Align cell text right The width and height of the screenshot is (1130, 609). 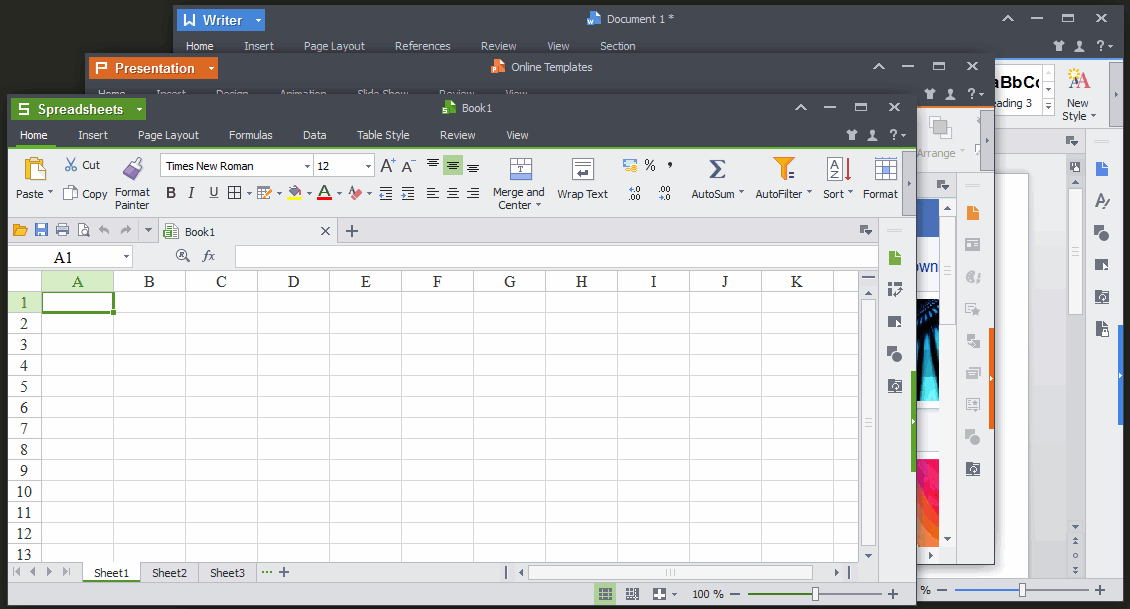point(473,193)
